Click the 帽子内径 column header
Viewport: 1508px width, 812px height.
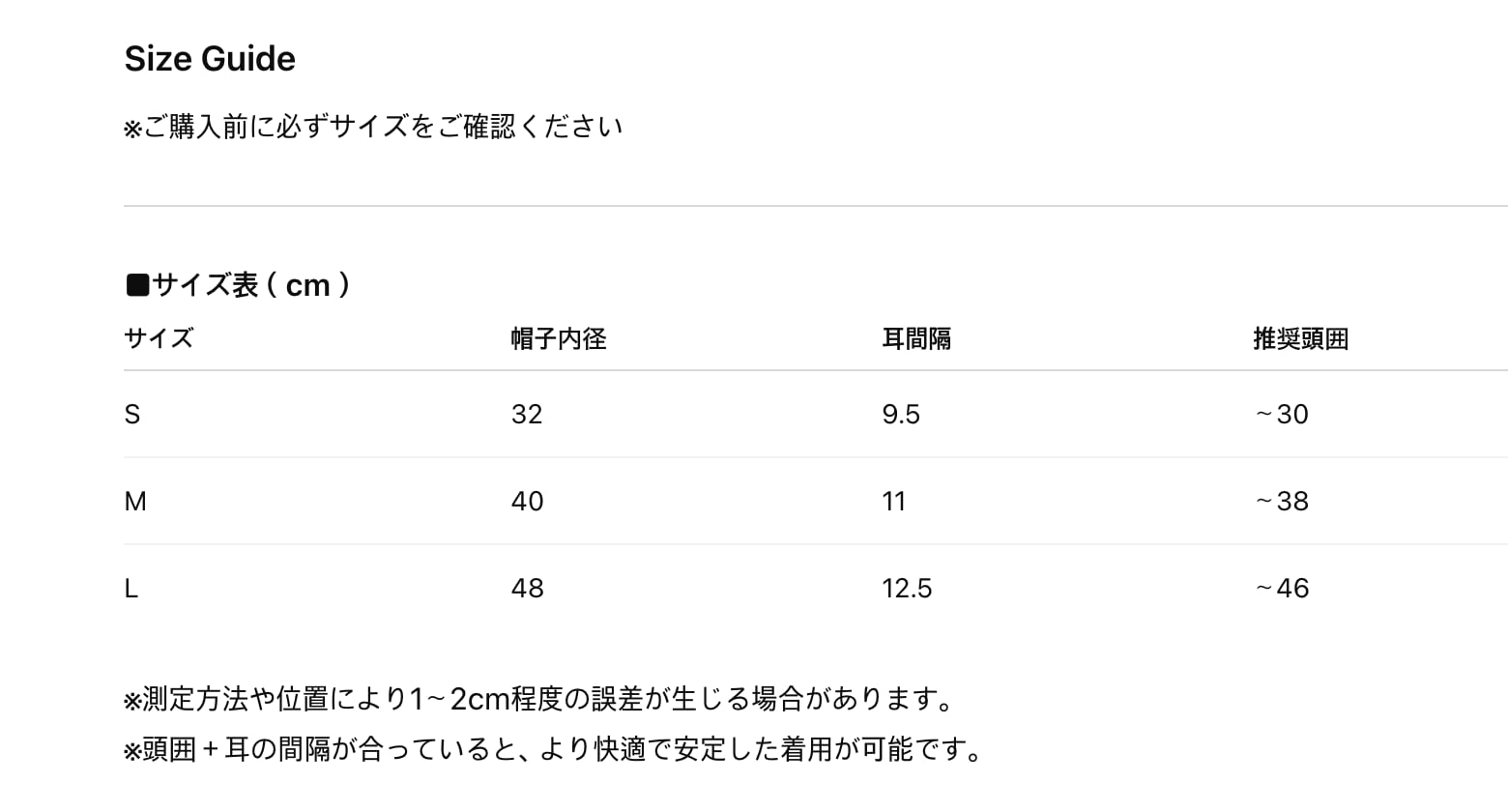(558, 338)
